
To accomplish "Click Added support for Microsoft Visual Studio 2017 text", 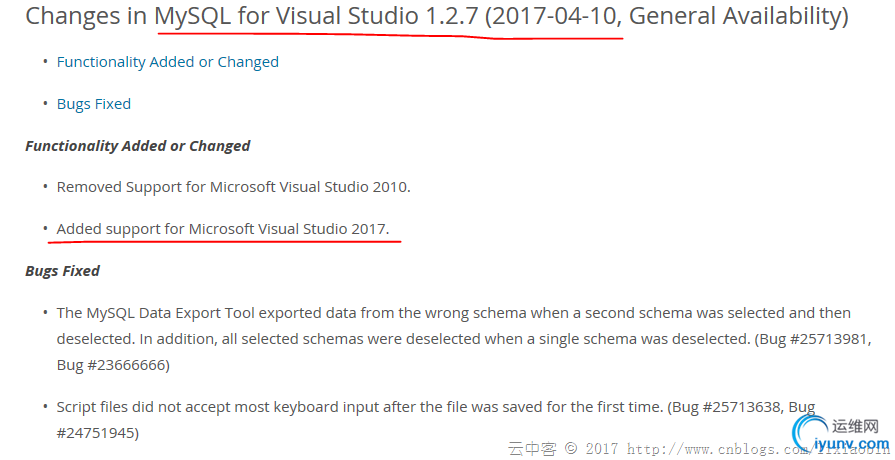I will pyautogui.click(x=222, y=229).
